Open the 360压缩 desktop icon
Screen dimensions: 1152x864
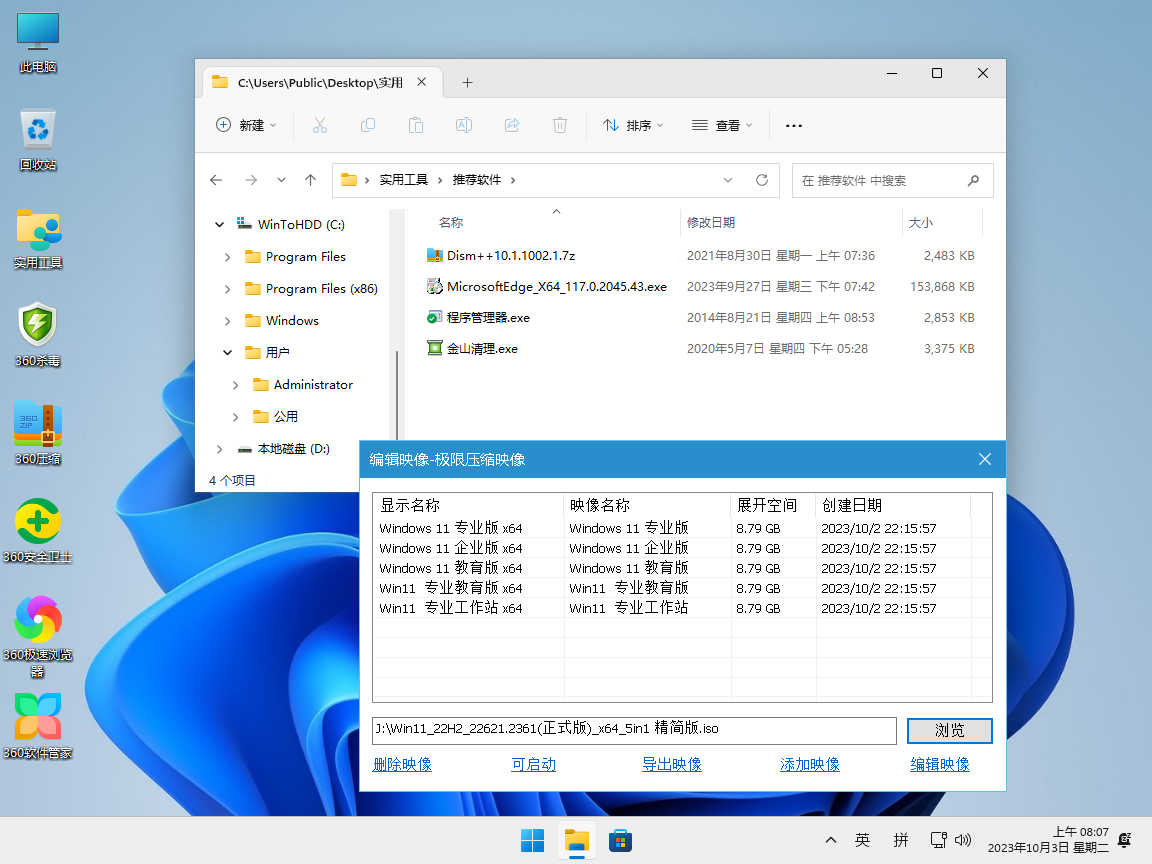coord(38,423)
